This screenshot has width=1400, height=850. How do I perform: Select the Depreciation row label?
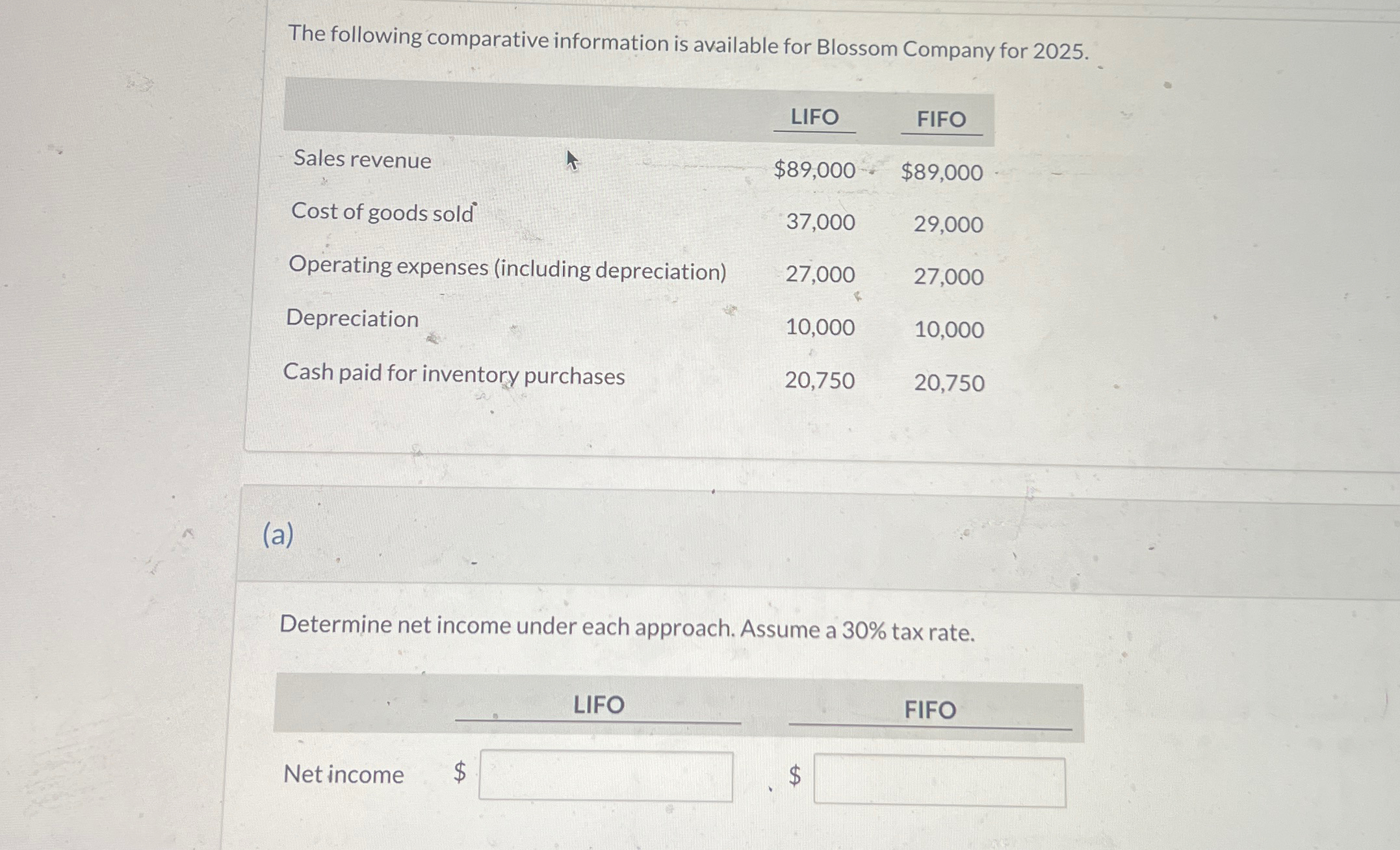pyautogui.click(x=352, y=318)
